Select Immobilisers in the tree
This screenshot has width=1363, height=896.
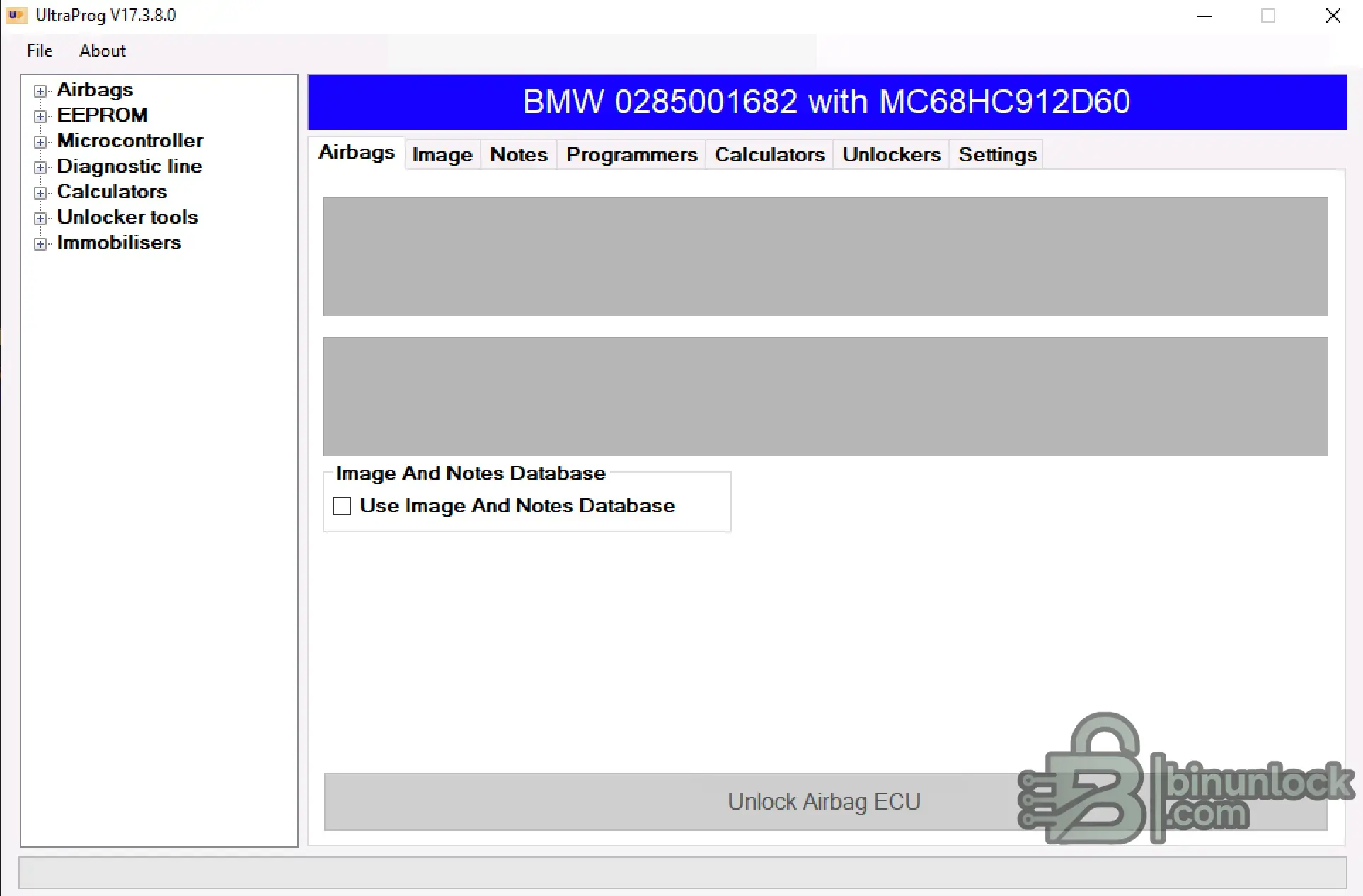point(119,243)
